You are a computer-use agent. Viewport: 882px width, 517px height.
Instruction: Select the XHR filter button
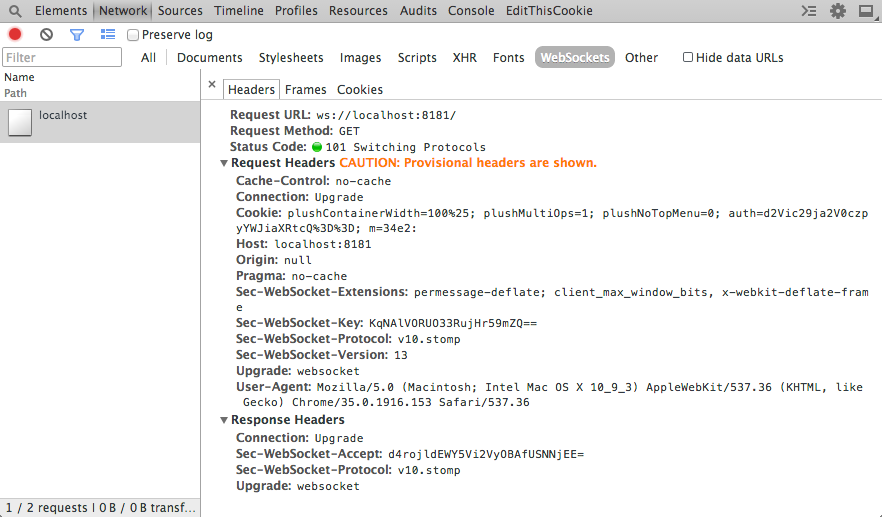click(465, 58)
